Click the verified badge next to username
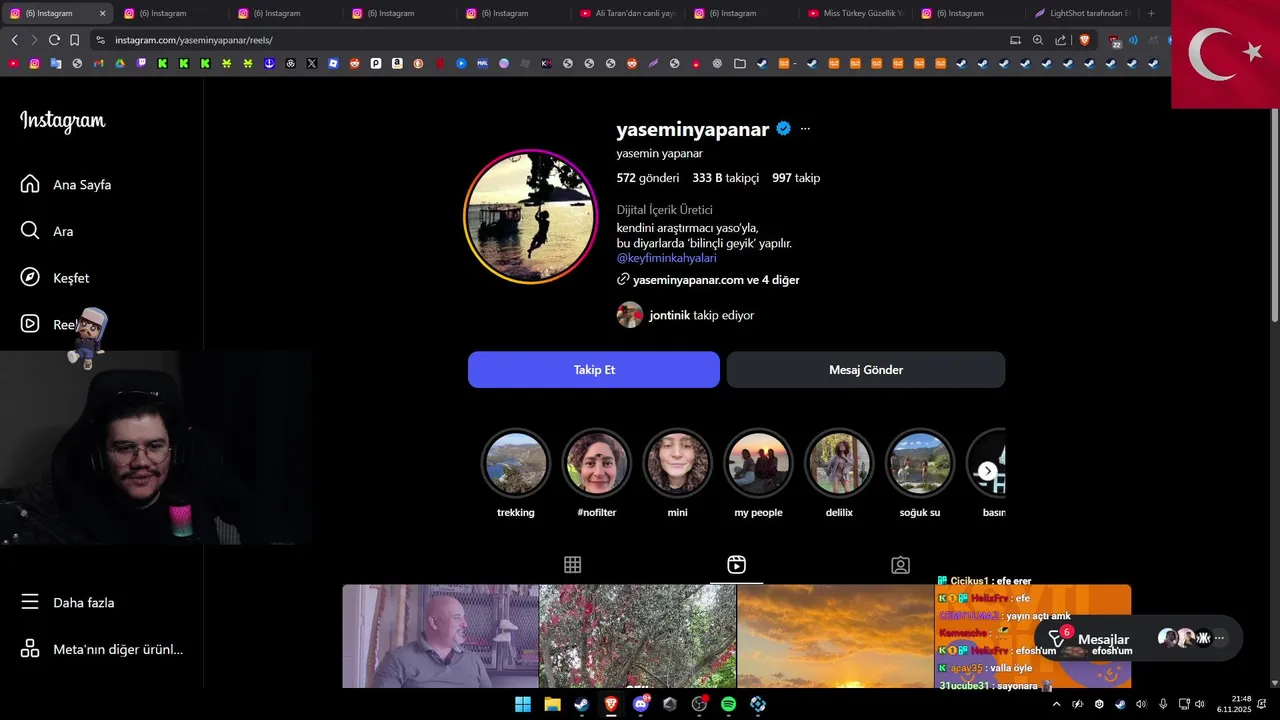This screenshot has height=720, width=1280. 784,129
